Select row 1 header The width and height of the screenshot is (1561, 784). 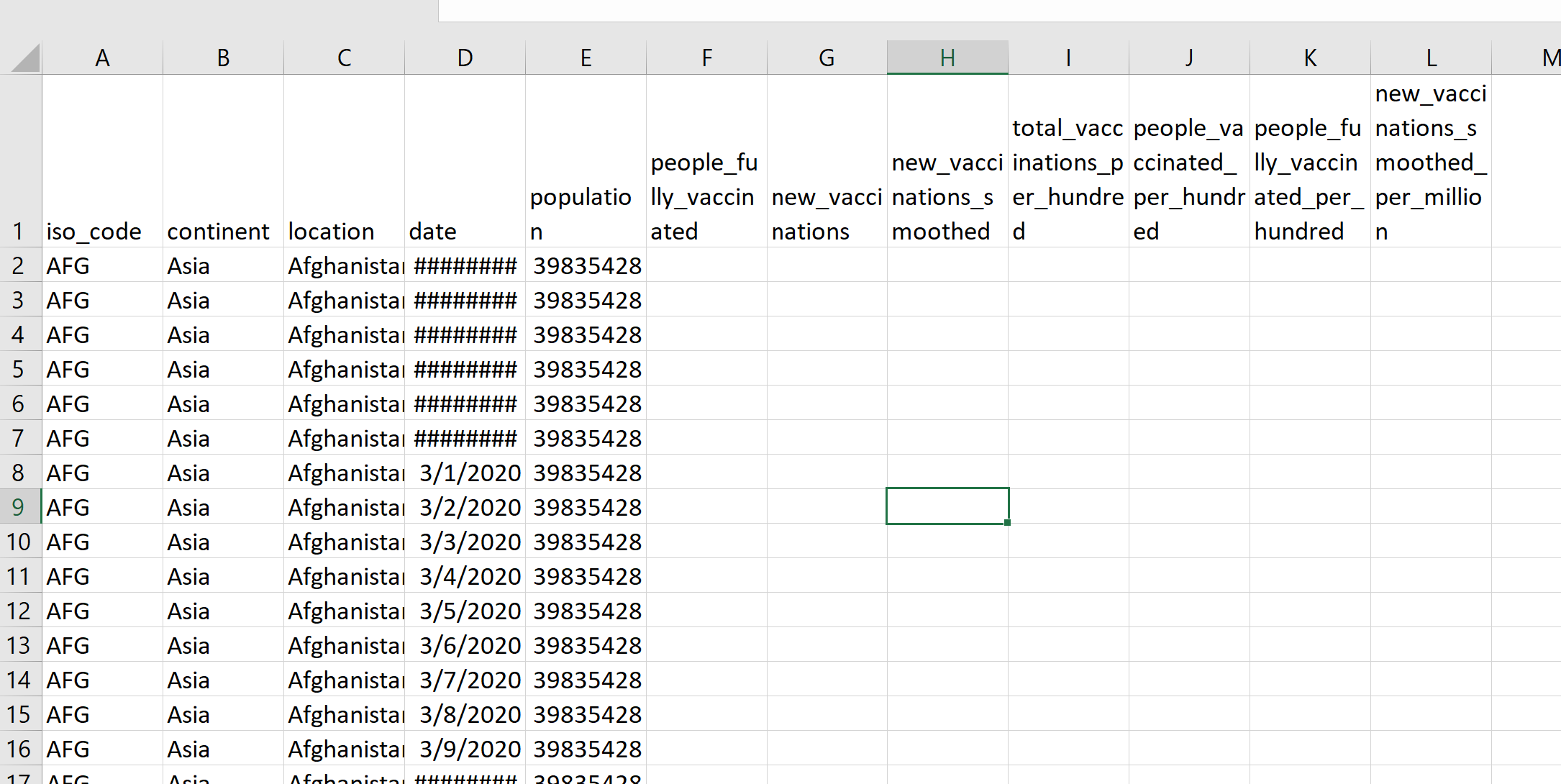19,232
